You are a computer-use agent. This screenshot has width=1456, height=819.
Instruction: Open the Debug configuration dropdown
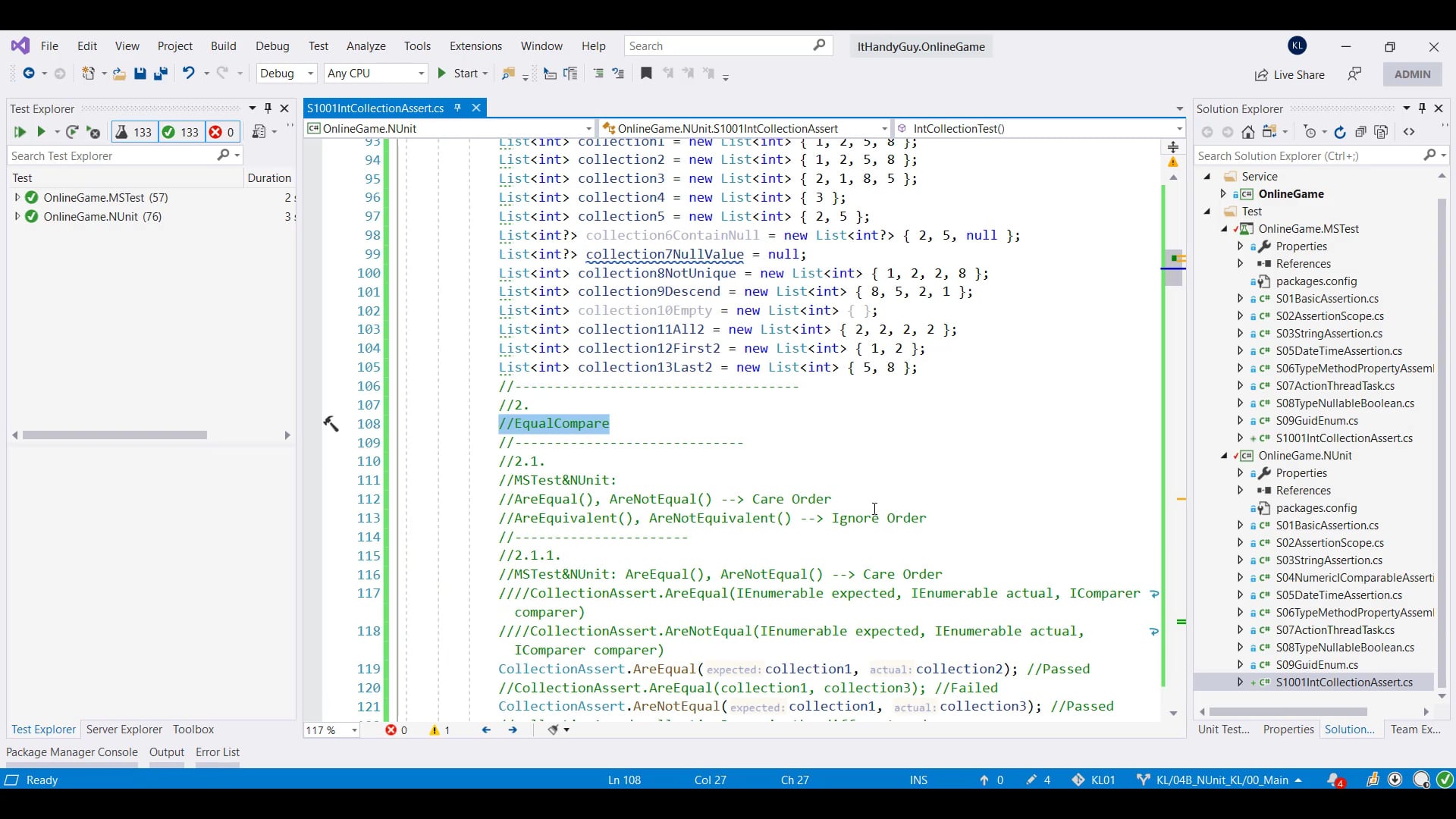coord(287,74)
